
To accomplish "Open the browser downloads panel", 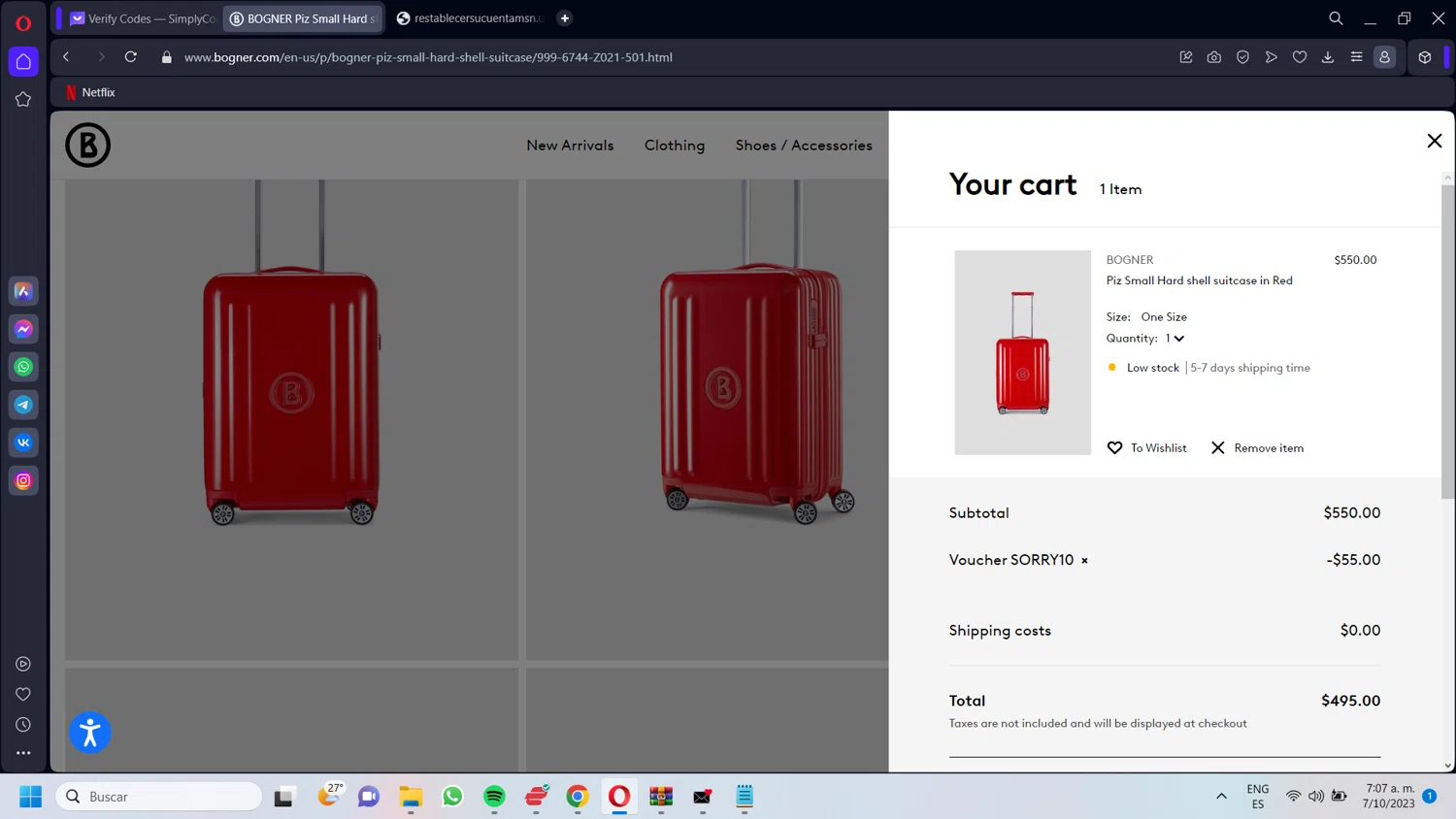I will click(1328, 57).
